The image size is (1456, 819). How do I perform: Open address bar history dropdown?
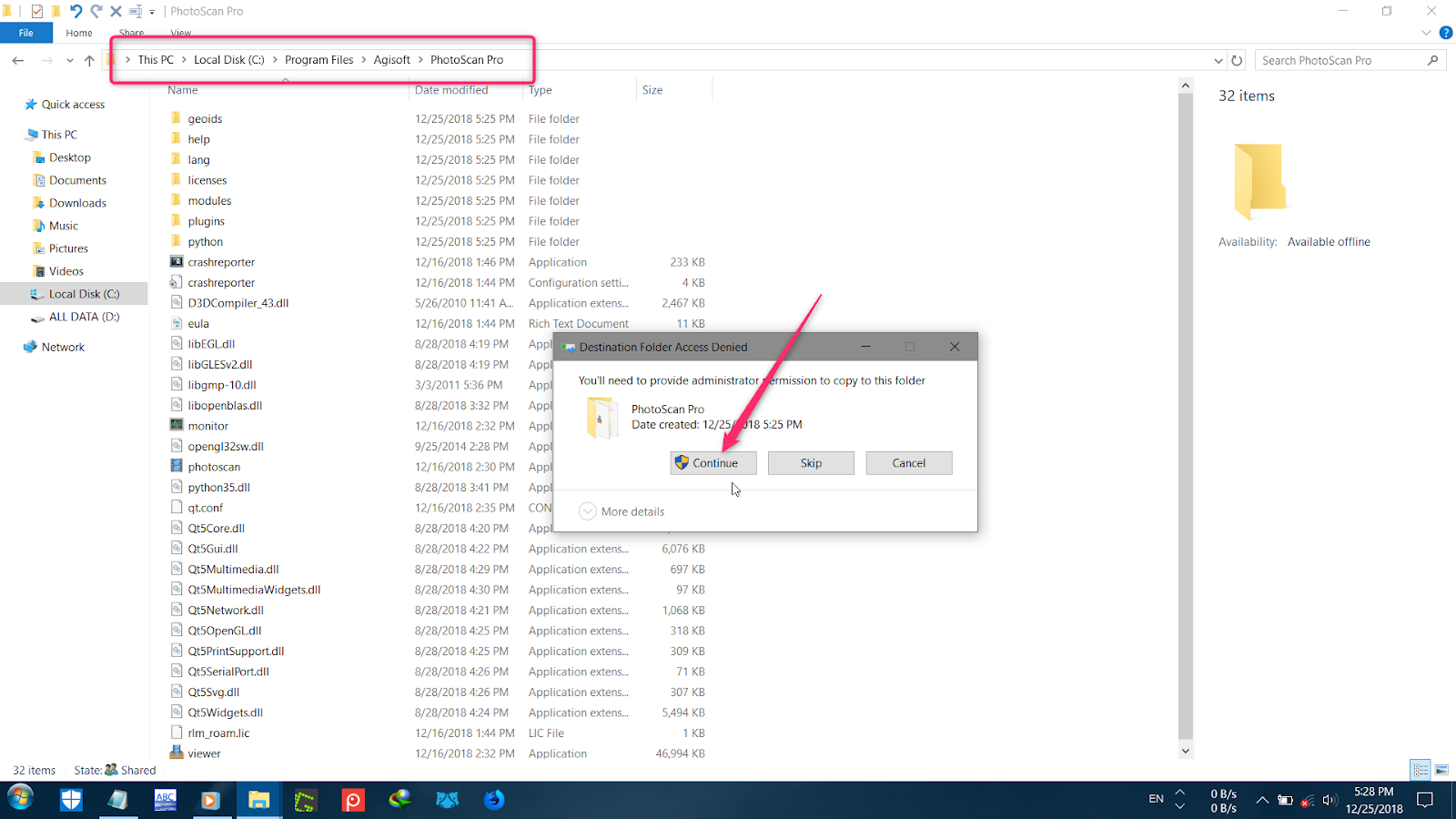click(x=1218, y=60)
